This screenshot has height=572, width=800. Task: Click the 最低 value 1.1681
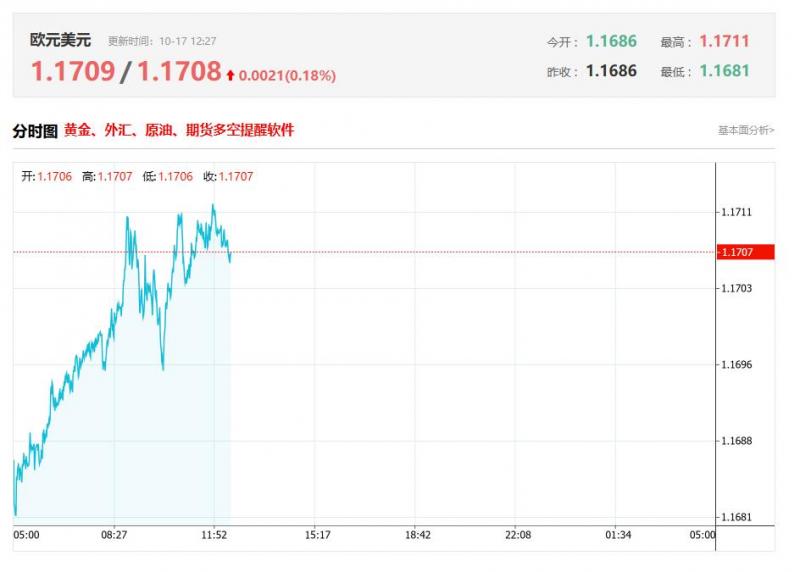tap(724, 70)
